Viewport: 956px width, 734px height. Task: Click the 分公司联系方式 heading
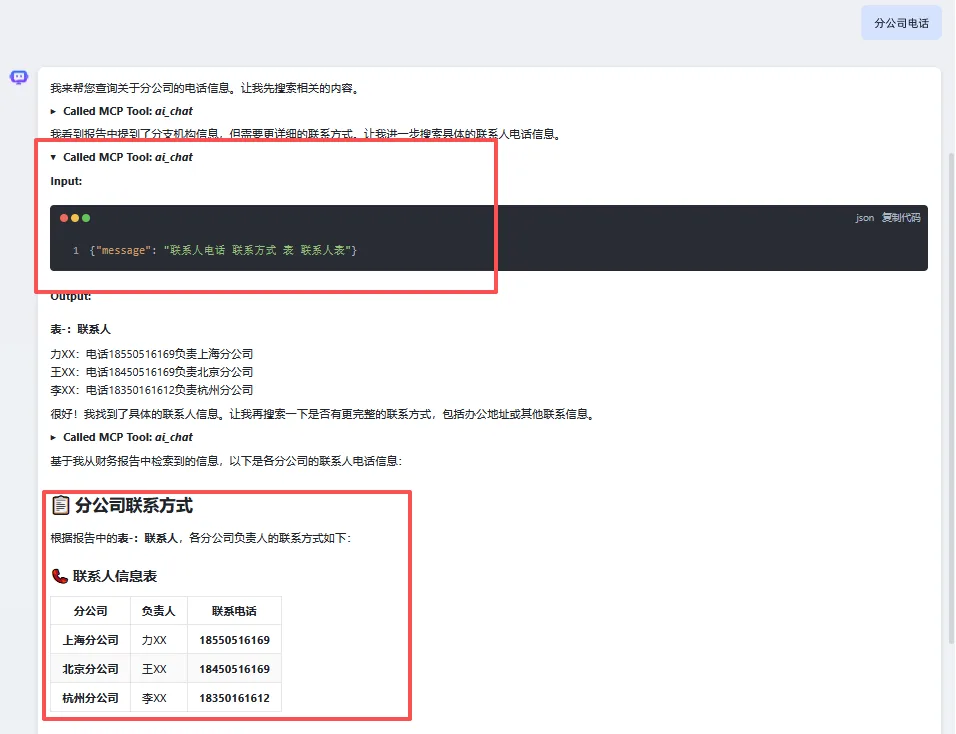click(134, 505)
